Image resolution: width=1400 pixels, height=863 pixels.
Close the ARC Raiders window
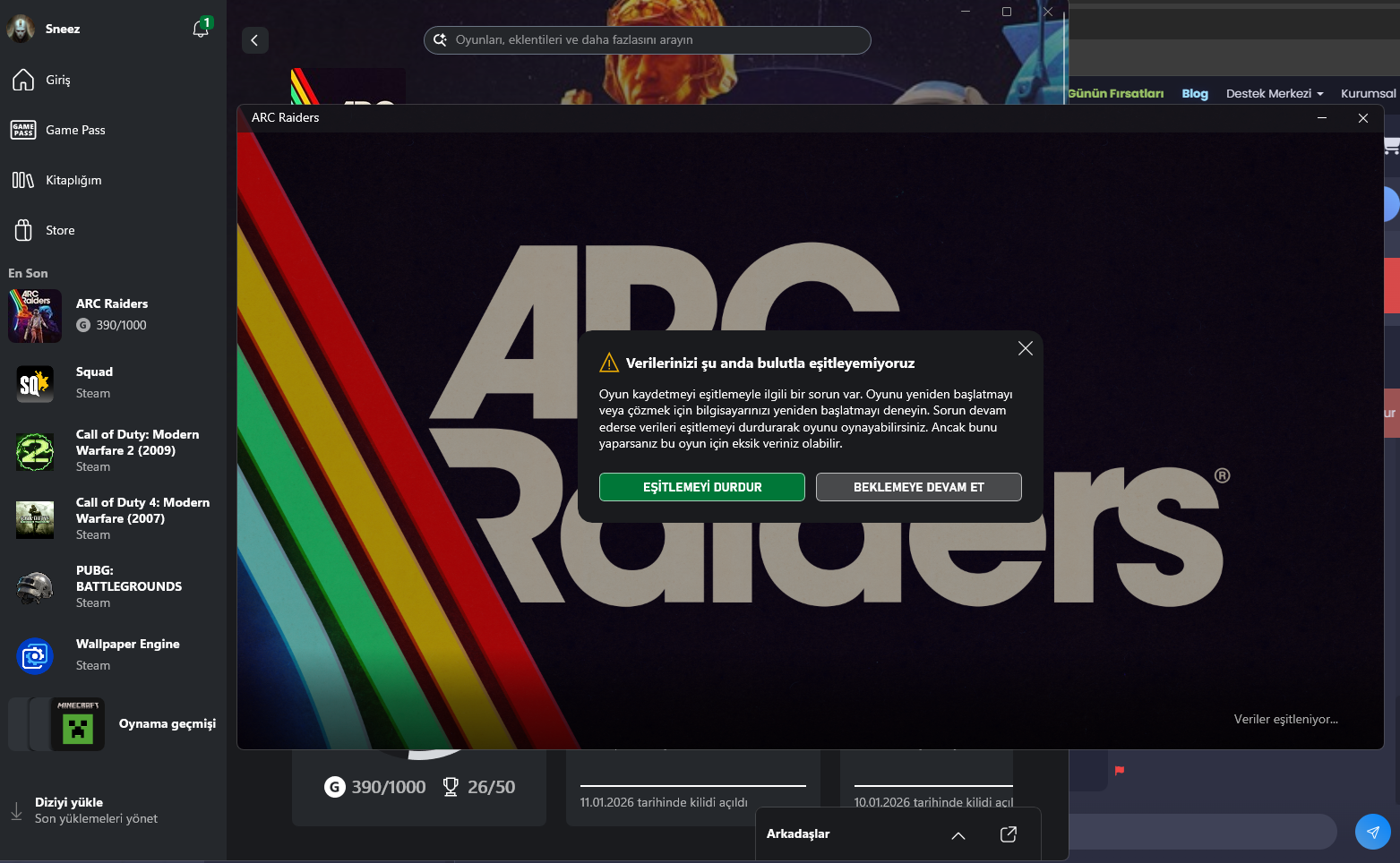click(1363, 117)
